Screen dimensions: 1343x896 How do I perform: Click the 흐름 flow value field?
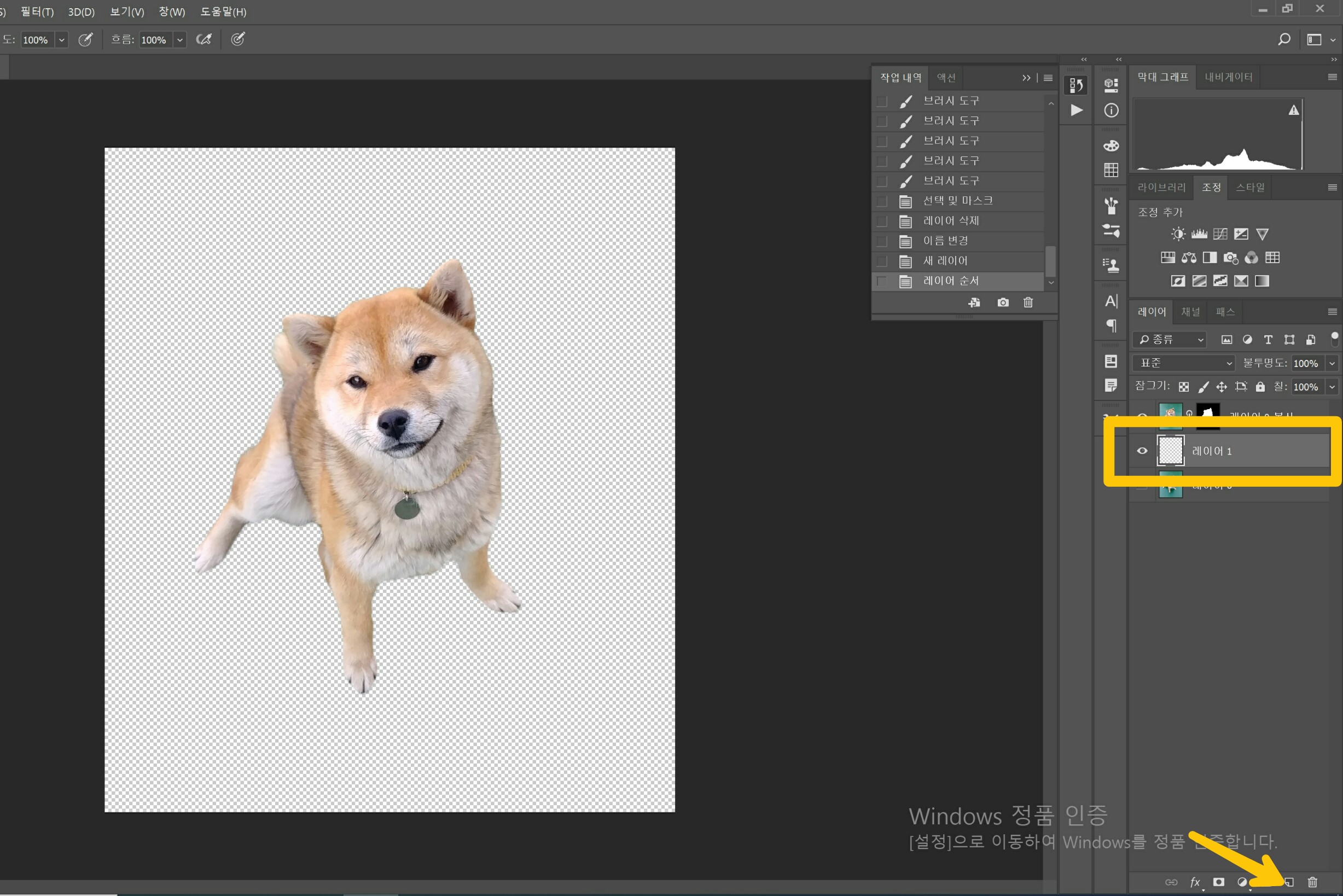click(154, 40)
